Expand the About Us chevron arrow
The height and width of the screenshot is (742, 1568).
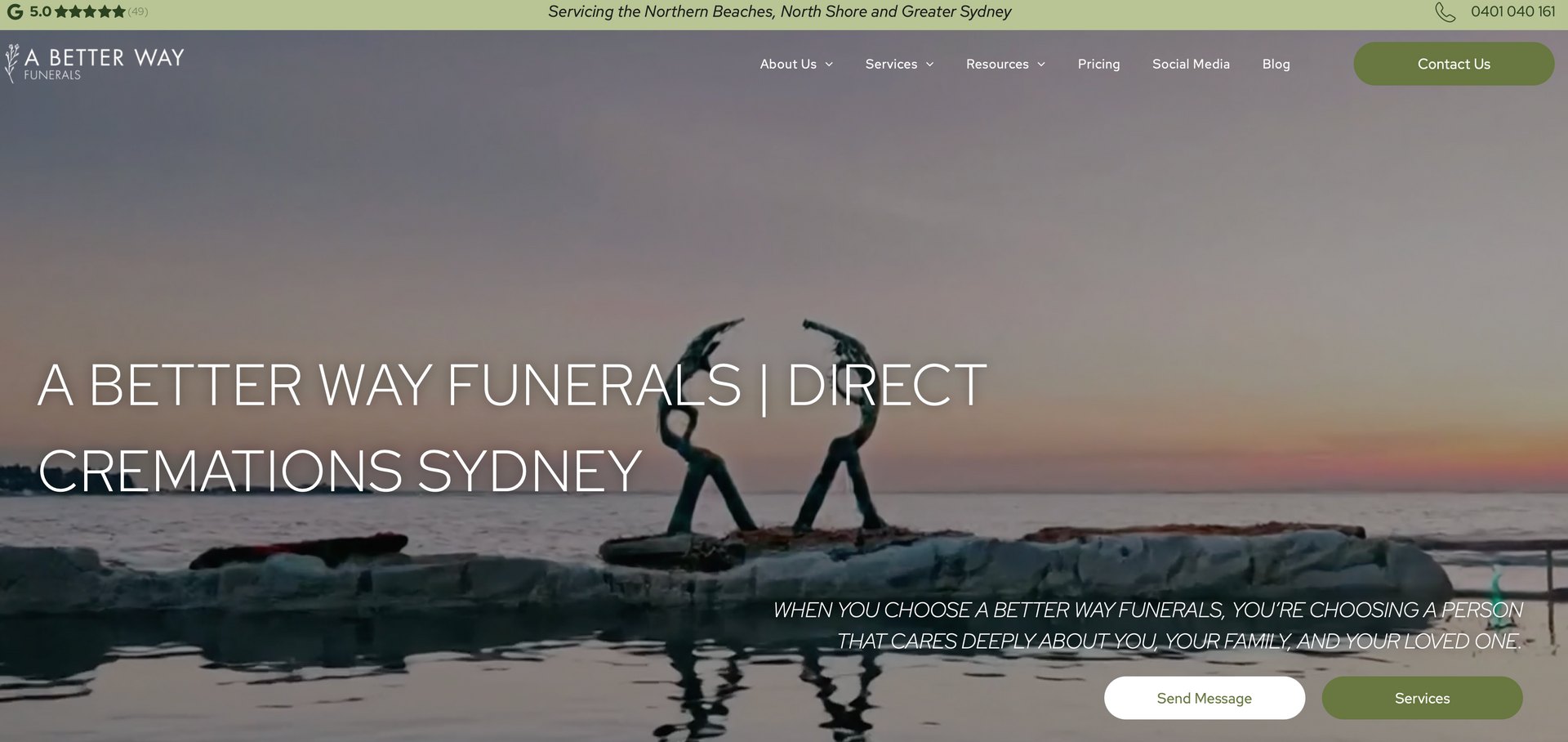click(829, 65)
